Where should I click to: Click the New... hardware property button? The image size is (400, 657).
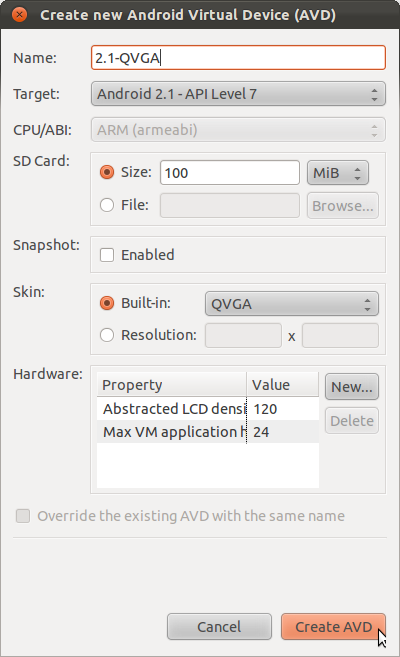pos(352,387)
